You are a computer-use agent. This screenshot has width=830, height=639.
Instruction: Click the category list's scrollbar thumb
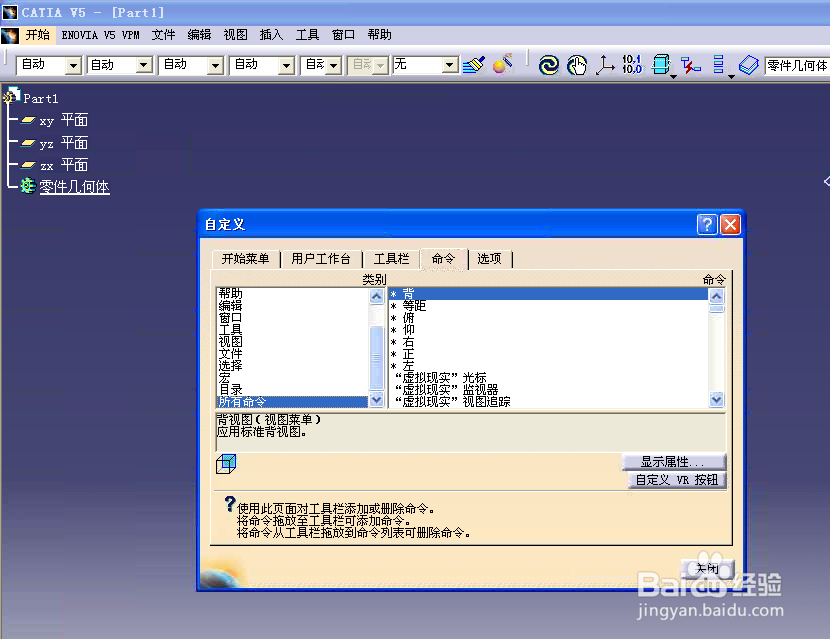376,358
